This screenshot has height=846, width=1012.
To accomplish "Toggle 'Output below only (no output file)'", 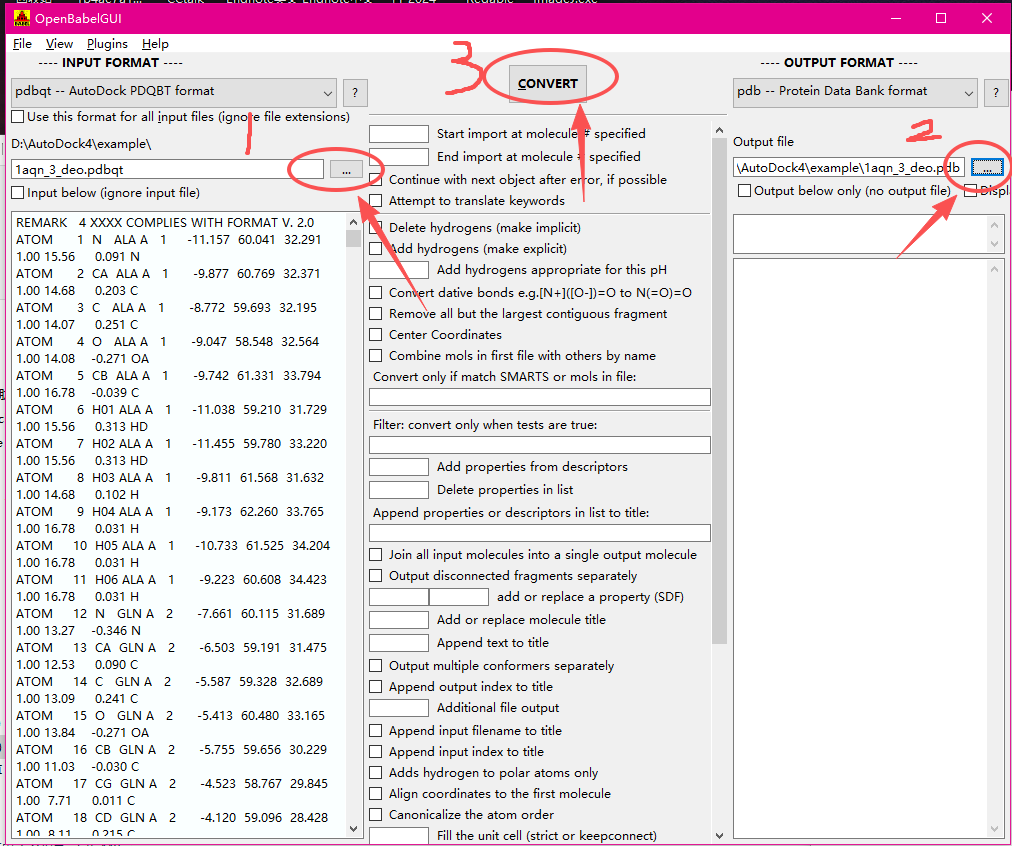I will 744,191.
